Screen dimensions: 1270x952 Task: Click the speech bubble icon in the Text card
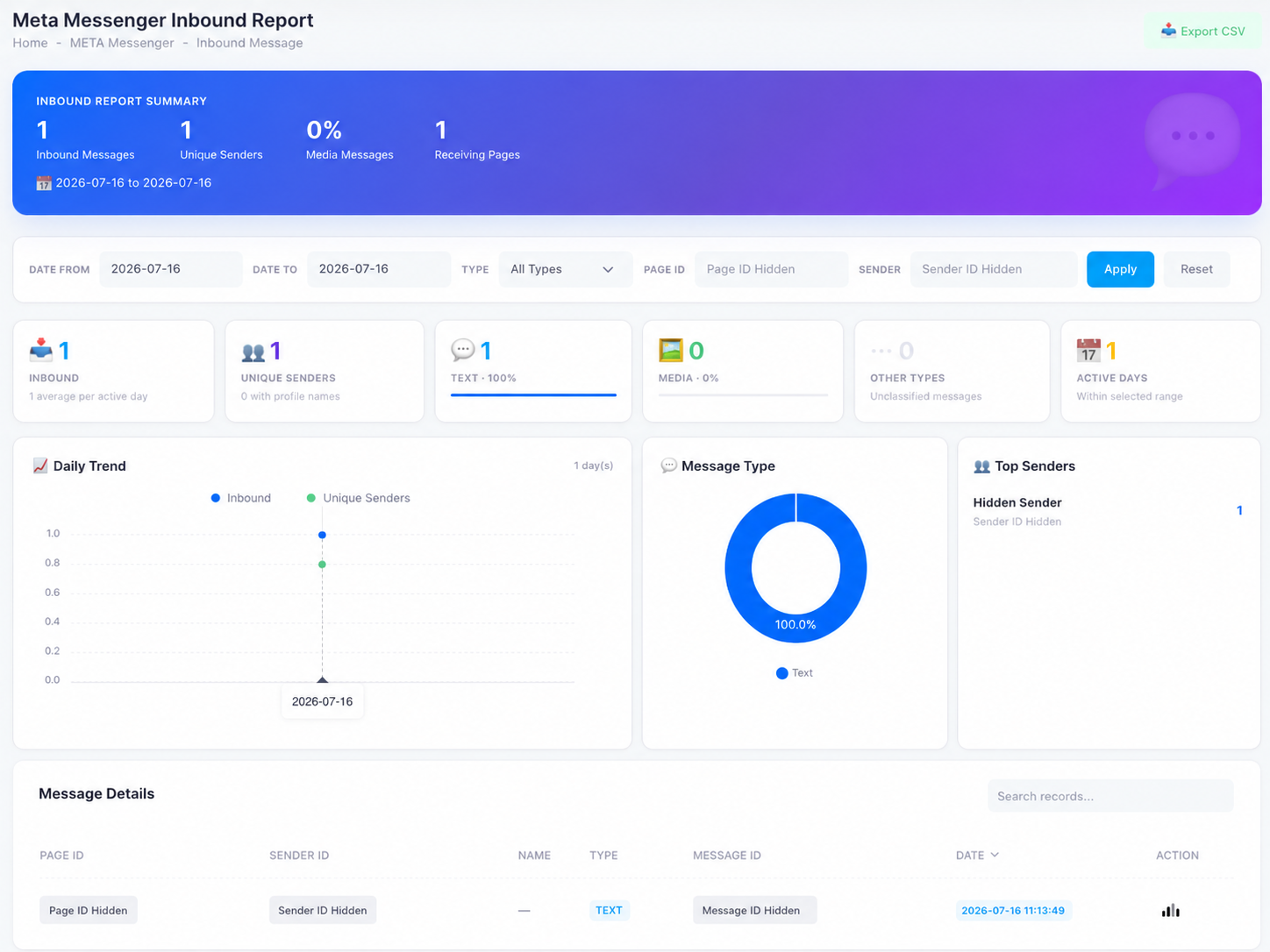(x=462, y=351)
